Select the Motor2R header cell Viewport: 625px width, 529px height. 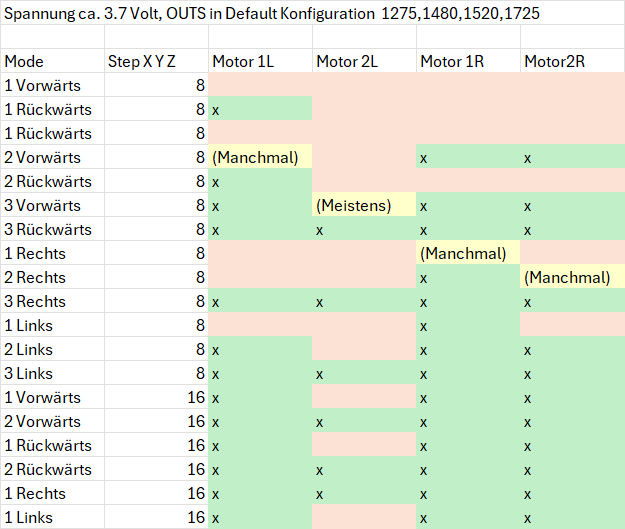click(x=573, y=61)
